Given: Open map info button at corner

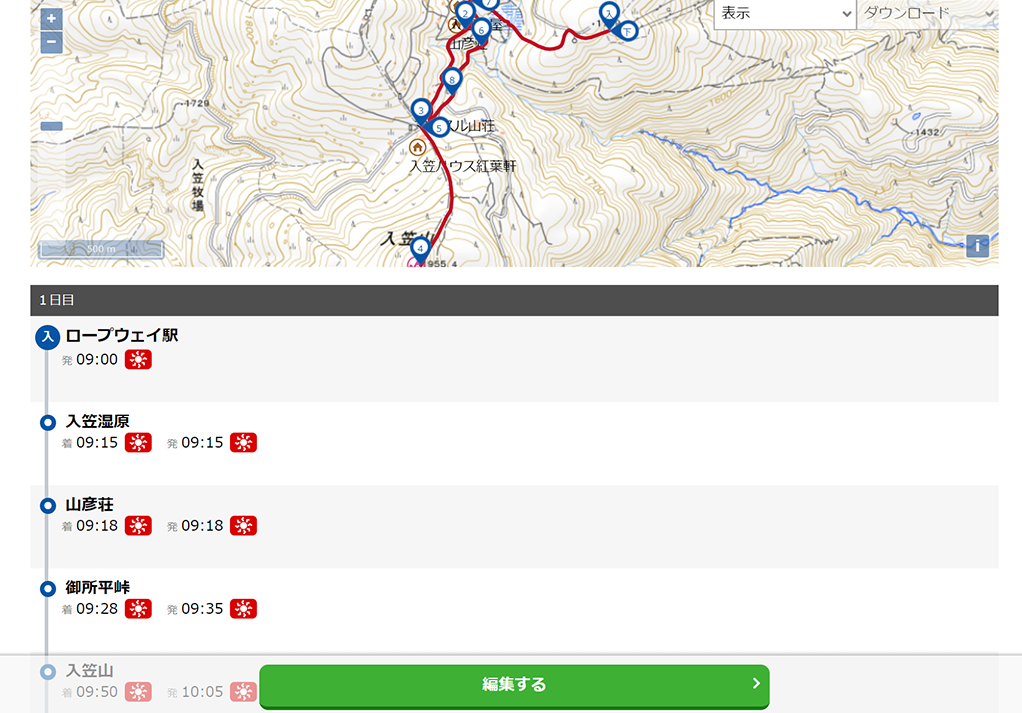Looking at the screenshot, I should pyautogui.click(x=977, y=246).
